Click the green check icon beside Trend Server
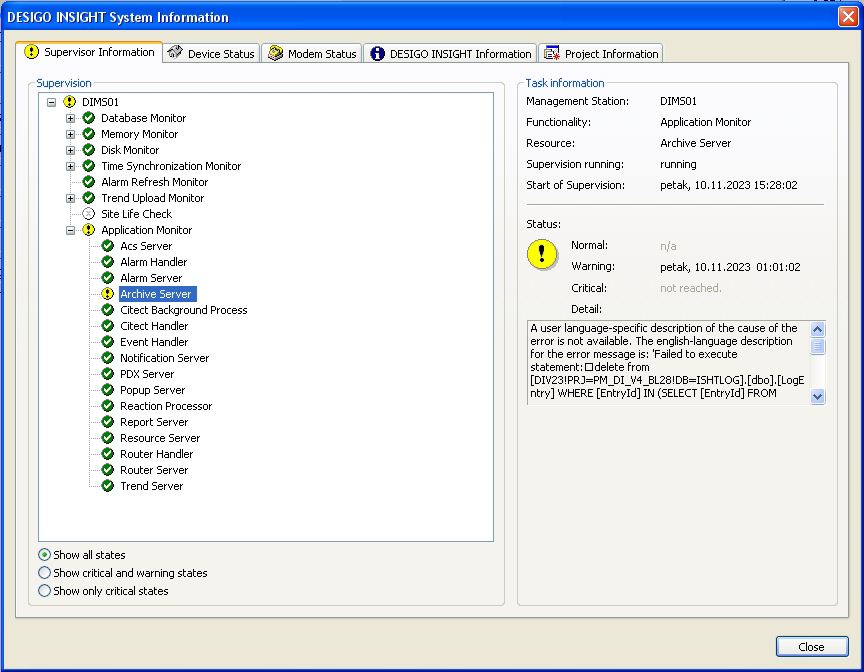Screen dimensions: 864x672 (108, 486)
